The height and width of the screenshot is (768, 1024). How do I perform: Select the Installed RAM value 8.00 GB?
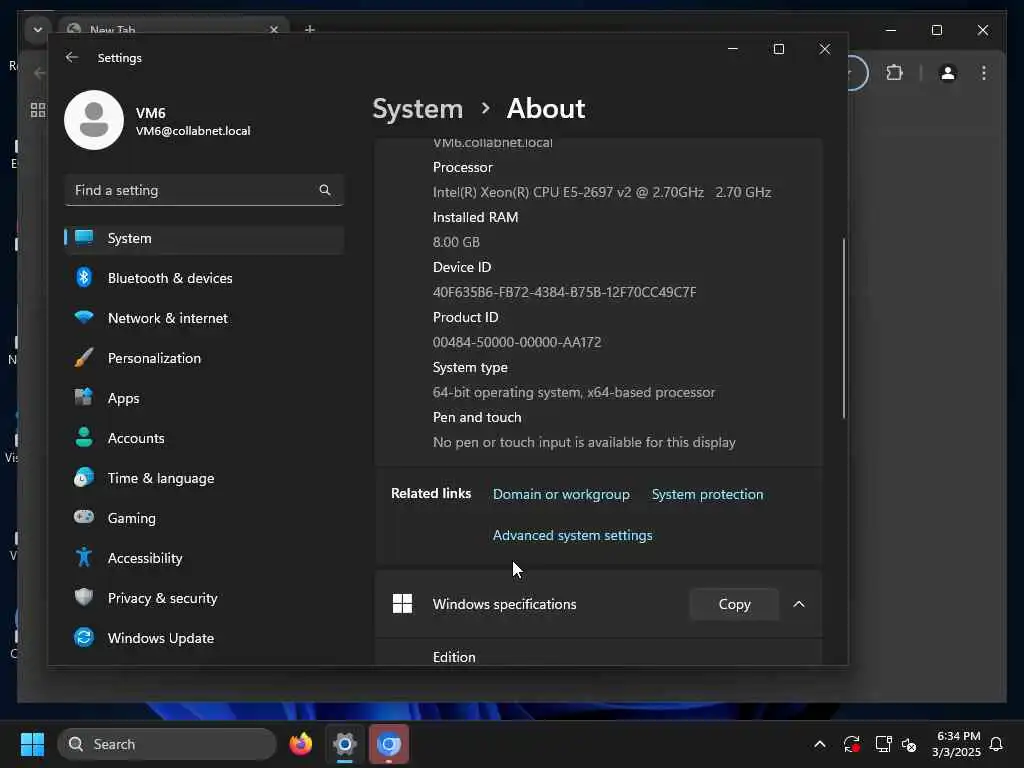coord(456,242)
